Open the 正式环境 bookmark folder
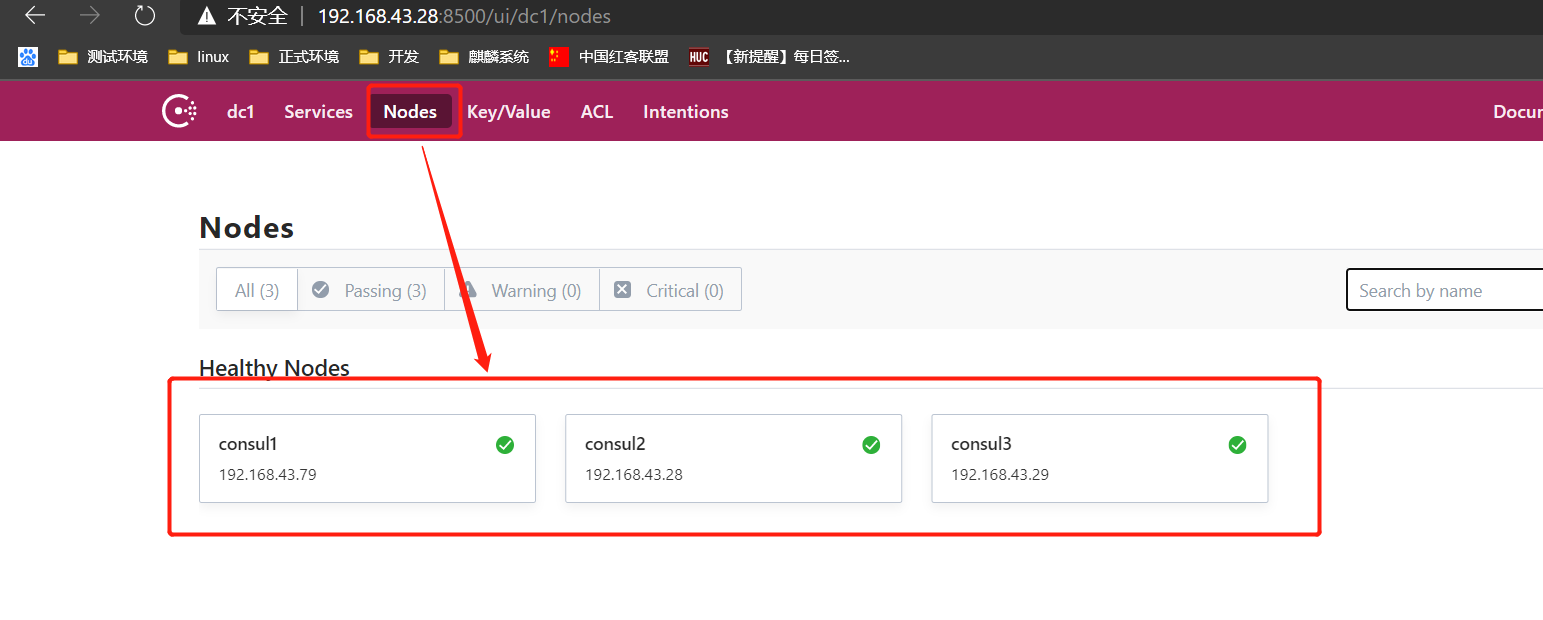Viewport: 1543px width, 620px height. [x=294, y=57]
